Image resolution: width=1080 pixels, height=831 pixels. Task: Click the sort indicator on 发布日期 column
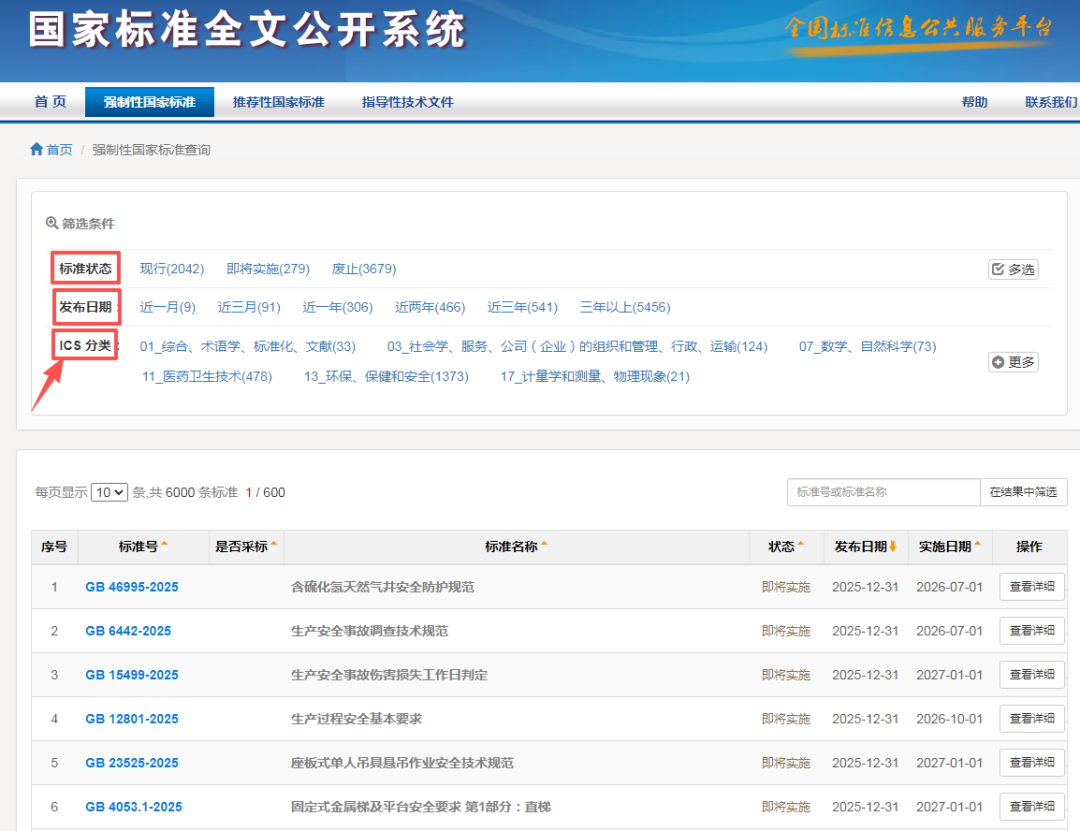point(895,547)
